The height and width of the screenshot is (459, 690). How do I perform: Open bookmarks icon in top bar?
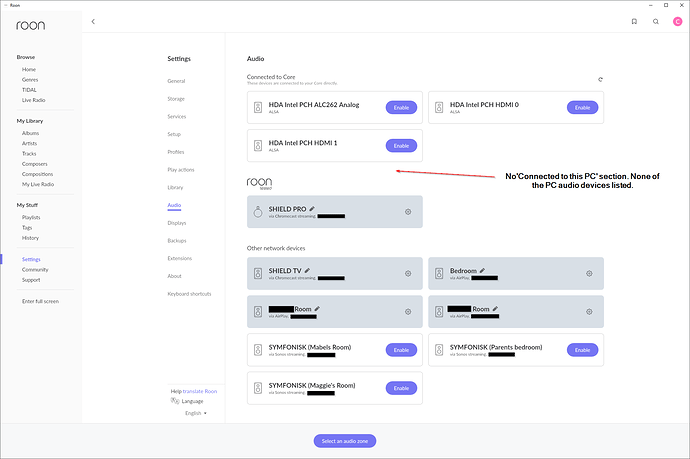(634, 22)
